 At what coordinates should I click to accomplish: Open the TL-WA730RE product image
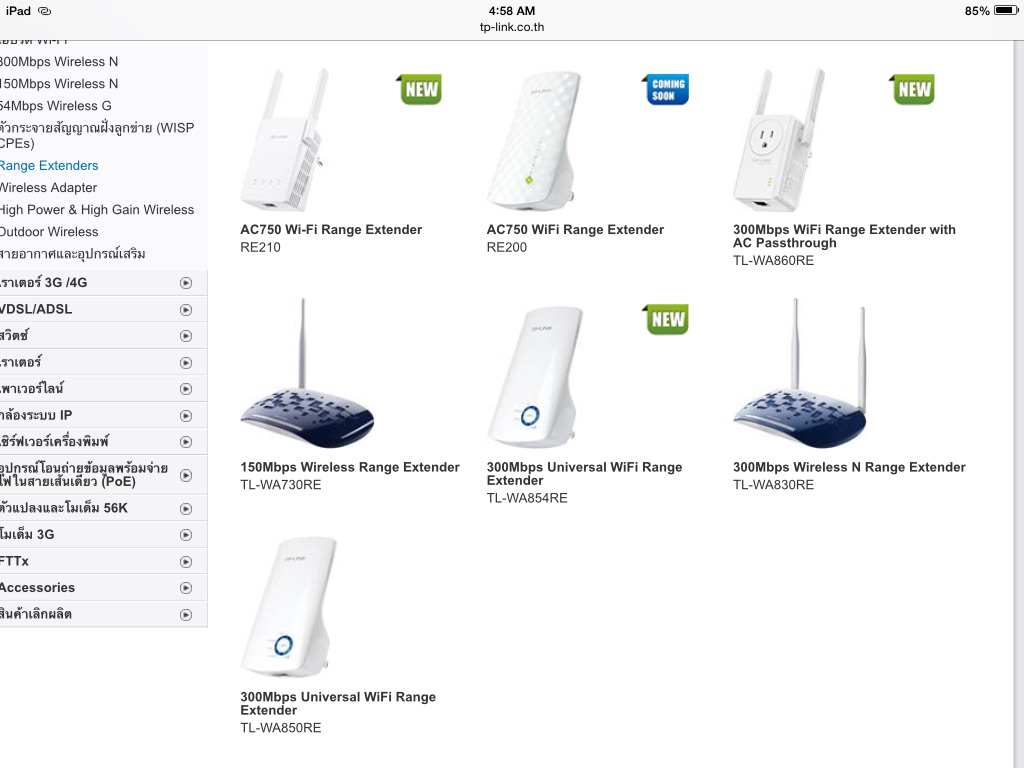point(307,374)
